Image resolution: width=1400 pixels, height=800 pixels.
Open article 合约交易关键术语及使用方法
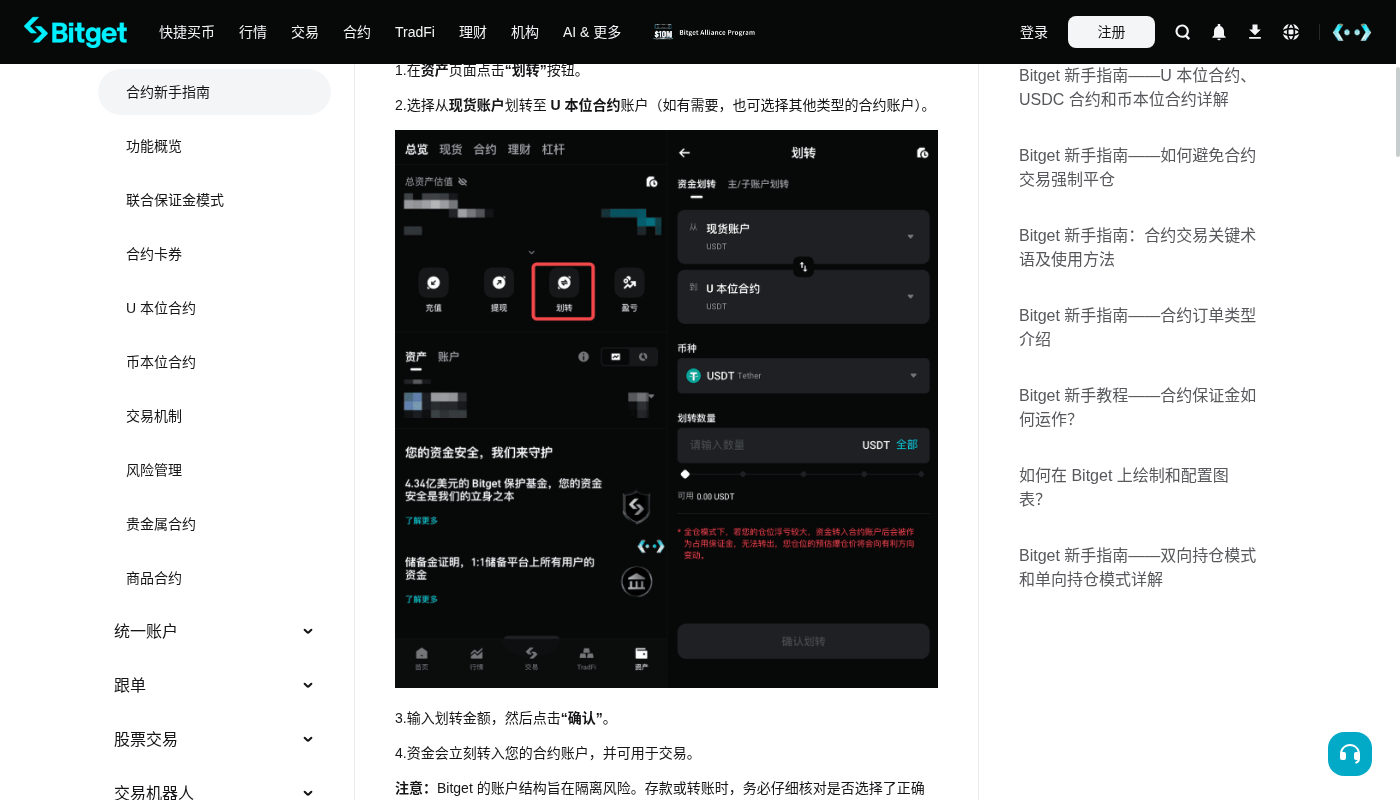(1137, 247)
